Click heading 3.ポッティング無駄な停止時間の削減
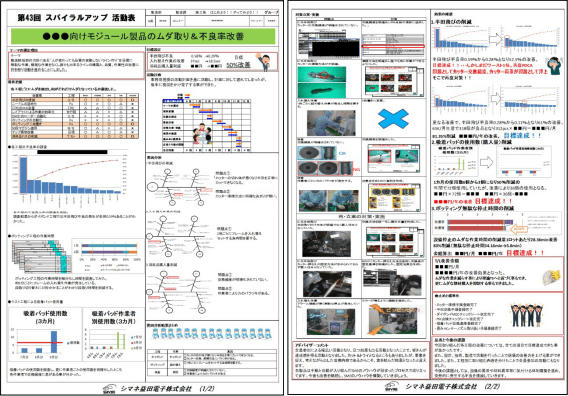The image size is (568, 396). tap(472, 208)
